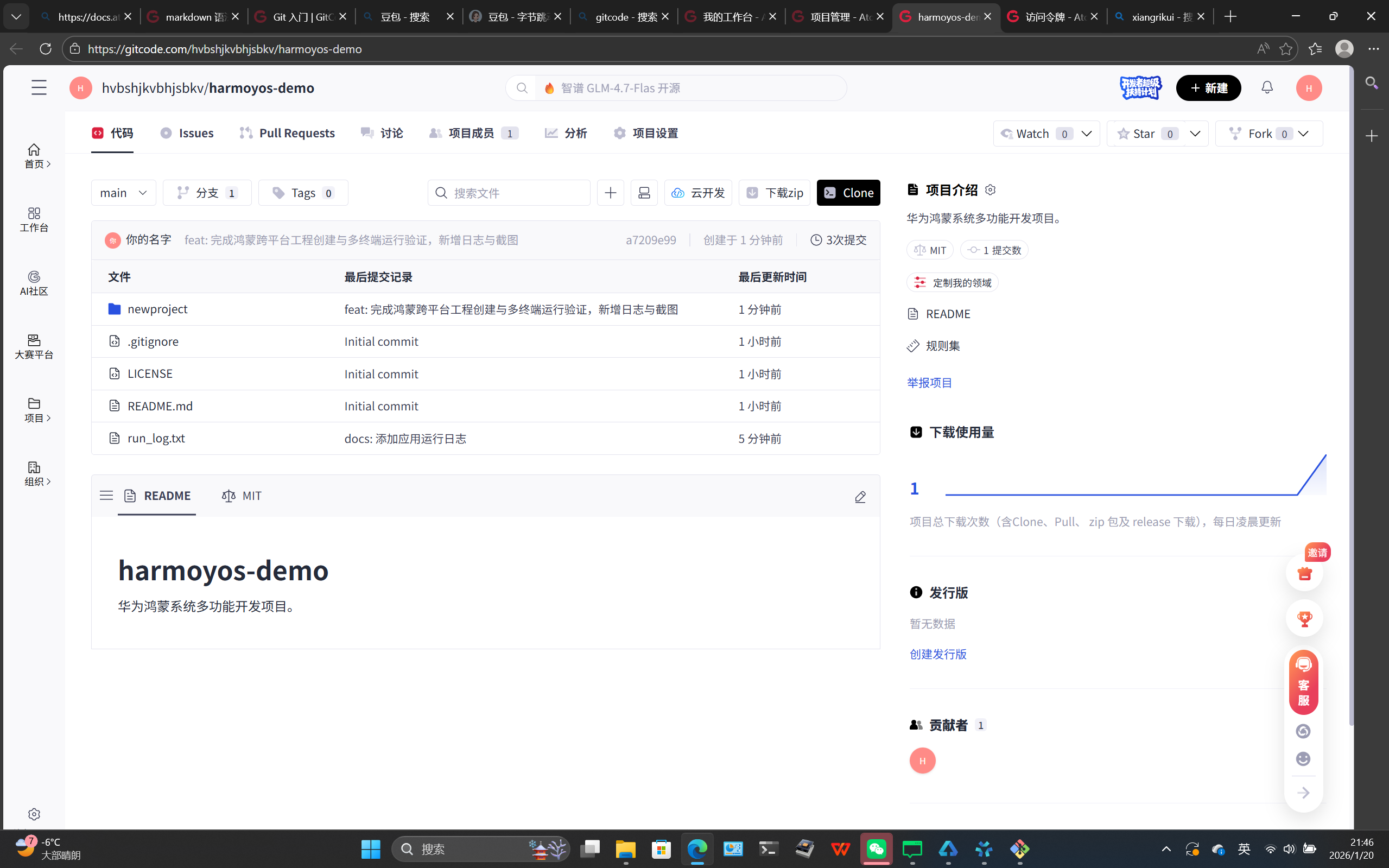Download the repository with 下载zip
This screenshot has height=868, width=1389.
click(x=774, y=193)
